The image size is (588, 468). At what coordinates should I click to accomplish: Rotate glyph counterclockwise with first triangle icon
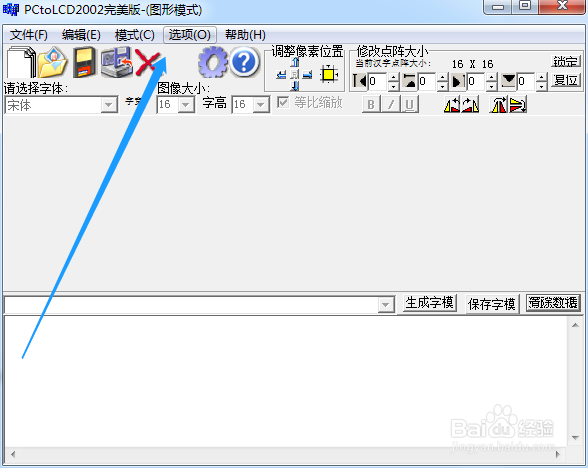[452, 104]
